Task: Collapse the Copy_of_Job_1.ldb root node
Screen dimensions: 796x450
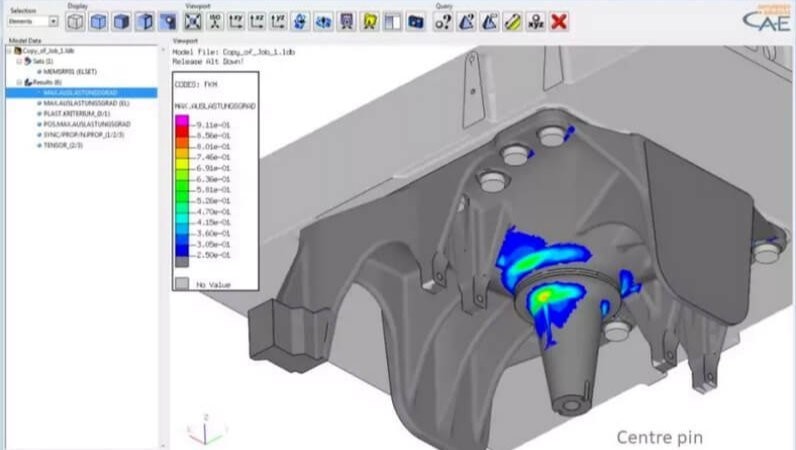Action: click(x=11, y=51)
